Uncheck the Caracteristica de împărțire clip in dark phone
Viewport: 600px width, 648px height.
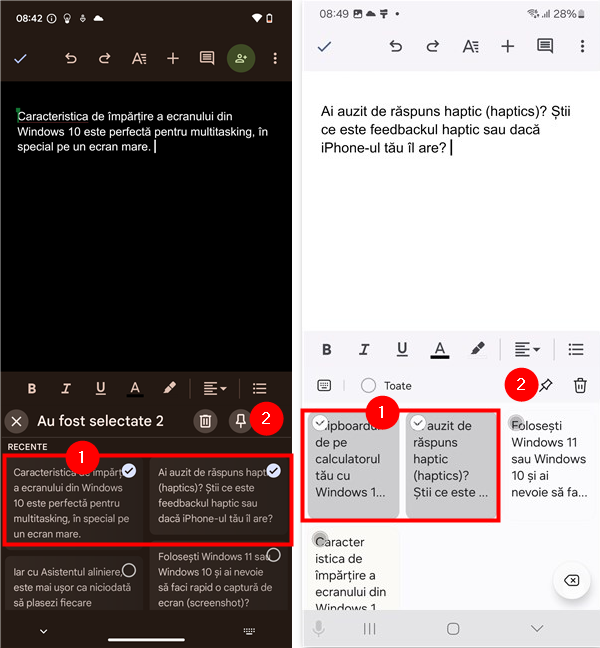tap(129, 471)
